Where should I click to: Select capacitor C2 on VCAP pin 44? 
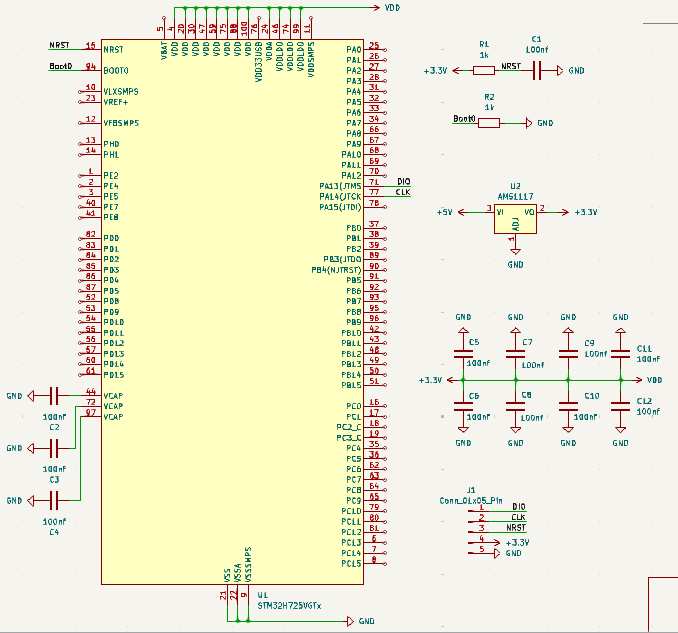click(x=54, y=396)
